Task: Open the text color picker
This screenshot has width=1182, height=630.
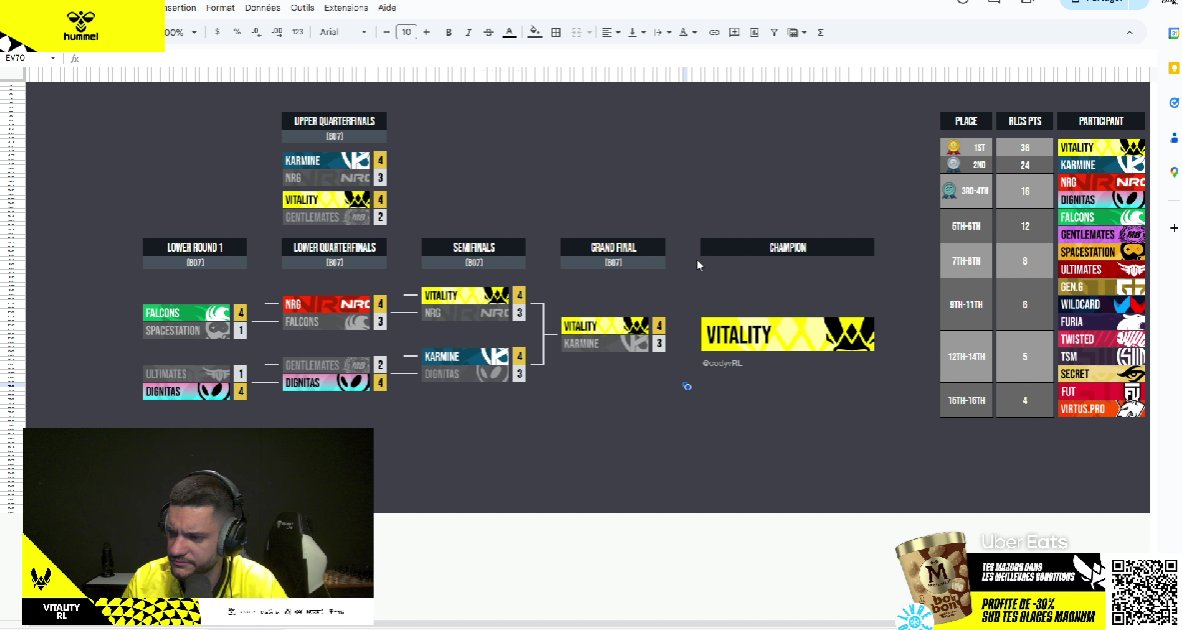Action: [510, 32]
